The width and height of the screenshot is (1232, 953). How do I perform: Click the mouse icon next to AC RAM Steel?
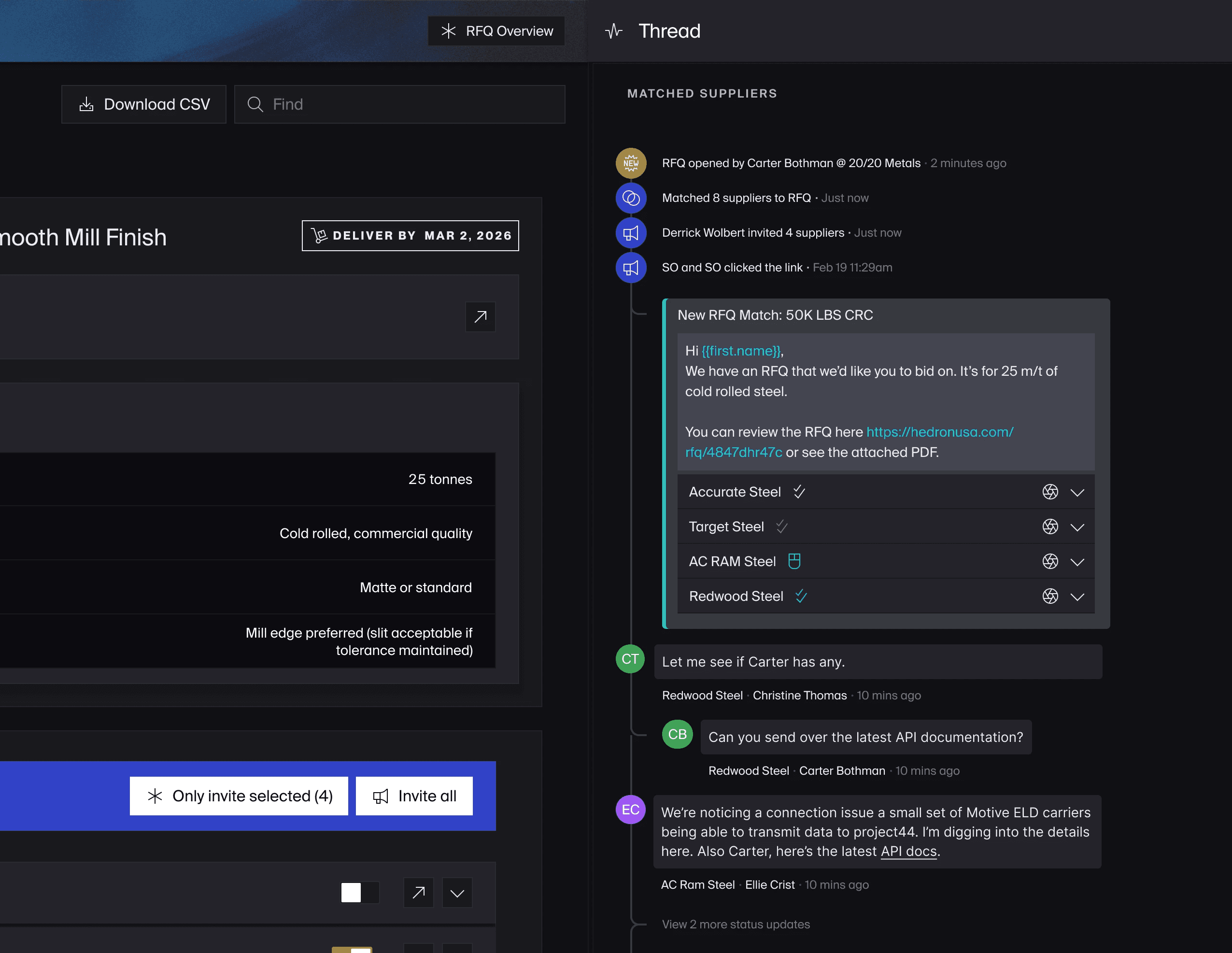click(794, 561)
